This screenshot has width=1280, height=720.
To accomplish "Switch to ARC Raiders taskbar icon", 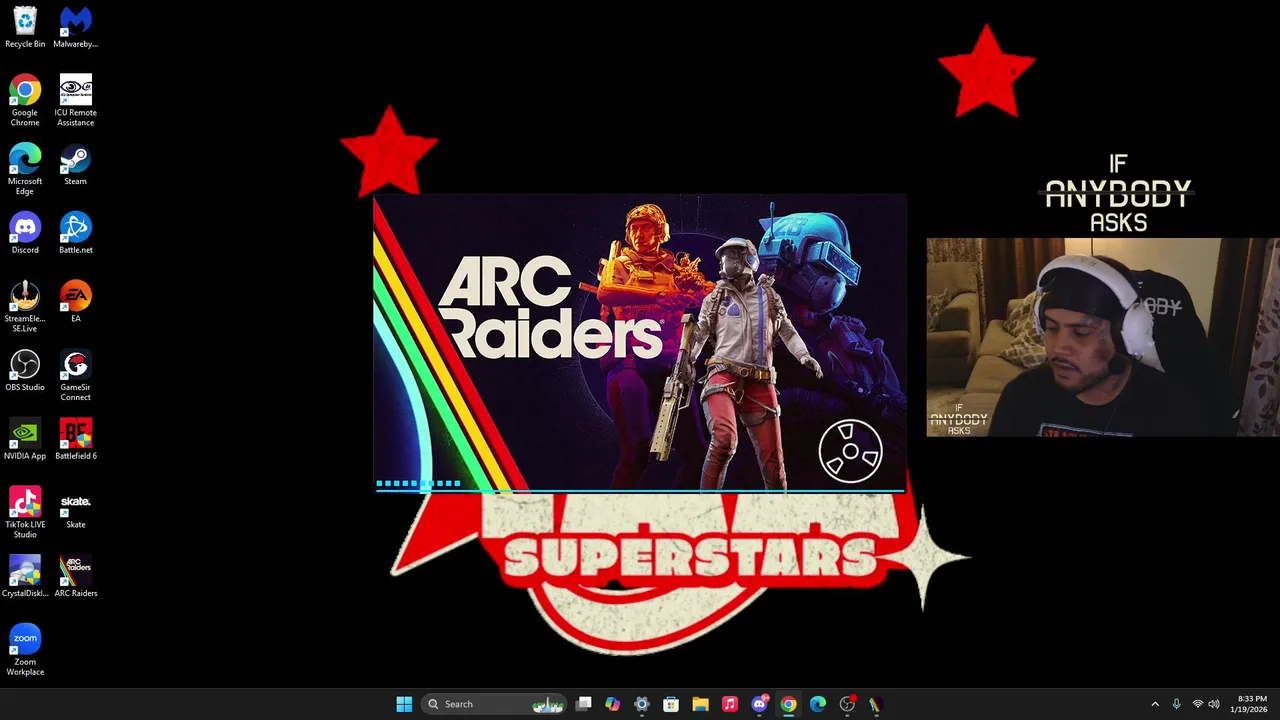I will (875, 704).
